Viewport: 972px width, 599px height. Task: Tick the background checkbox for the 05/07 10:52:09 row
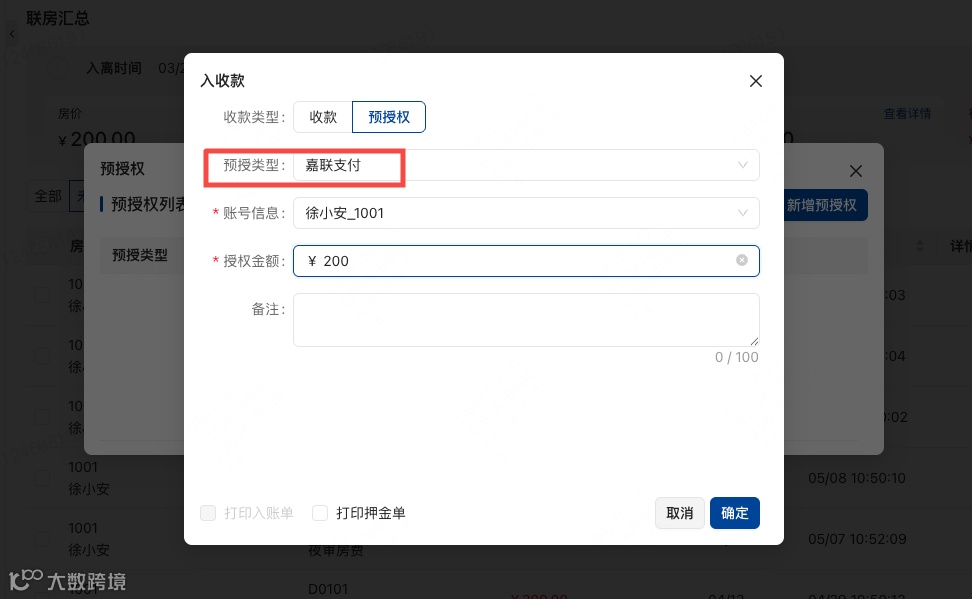coord(42,539)
